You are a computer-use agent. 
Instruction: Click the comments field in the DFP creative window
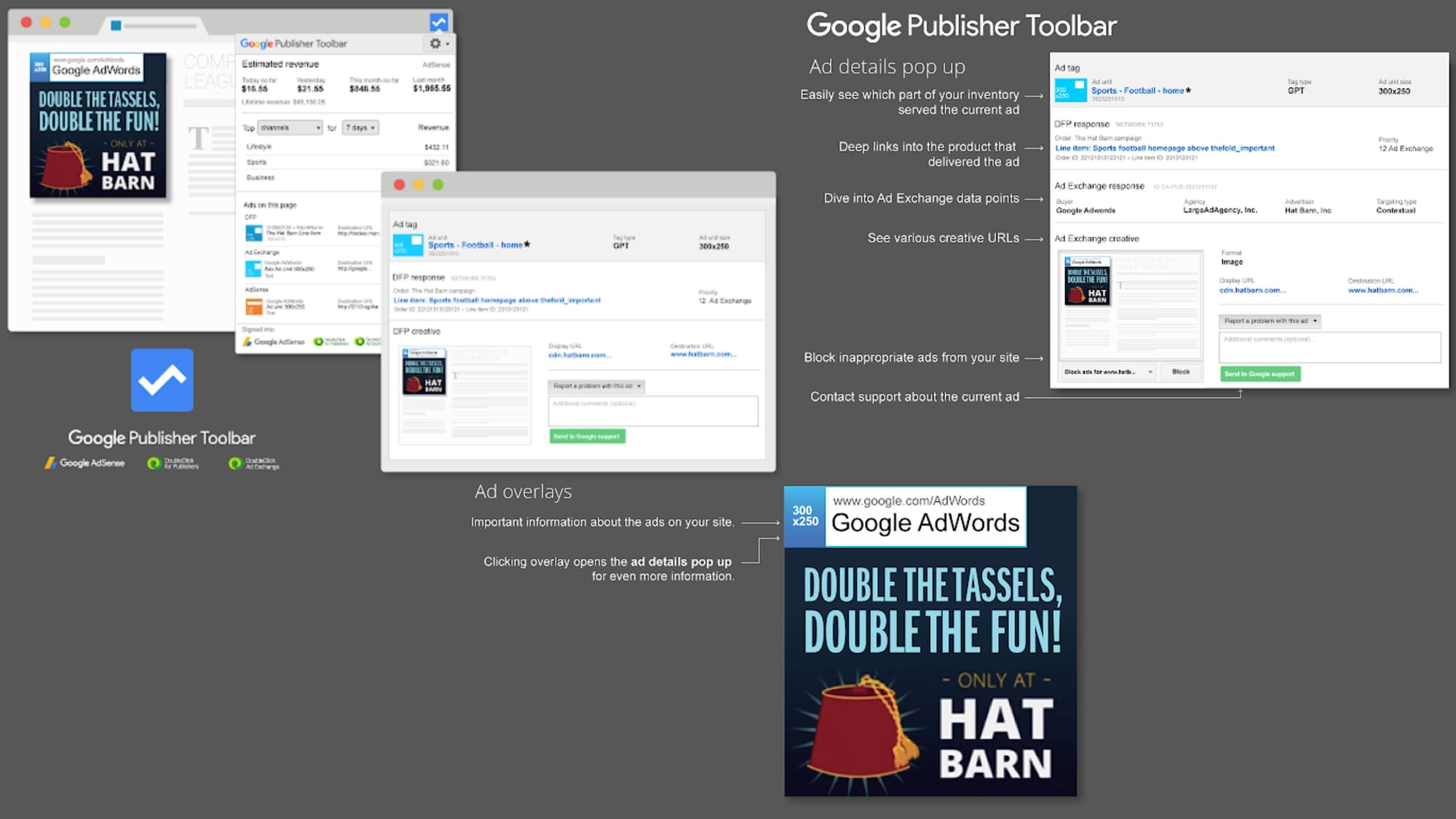click(x=653, y=411)
